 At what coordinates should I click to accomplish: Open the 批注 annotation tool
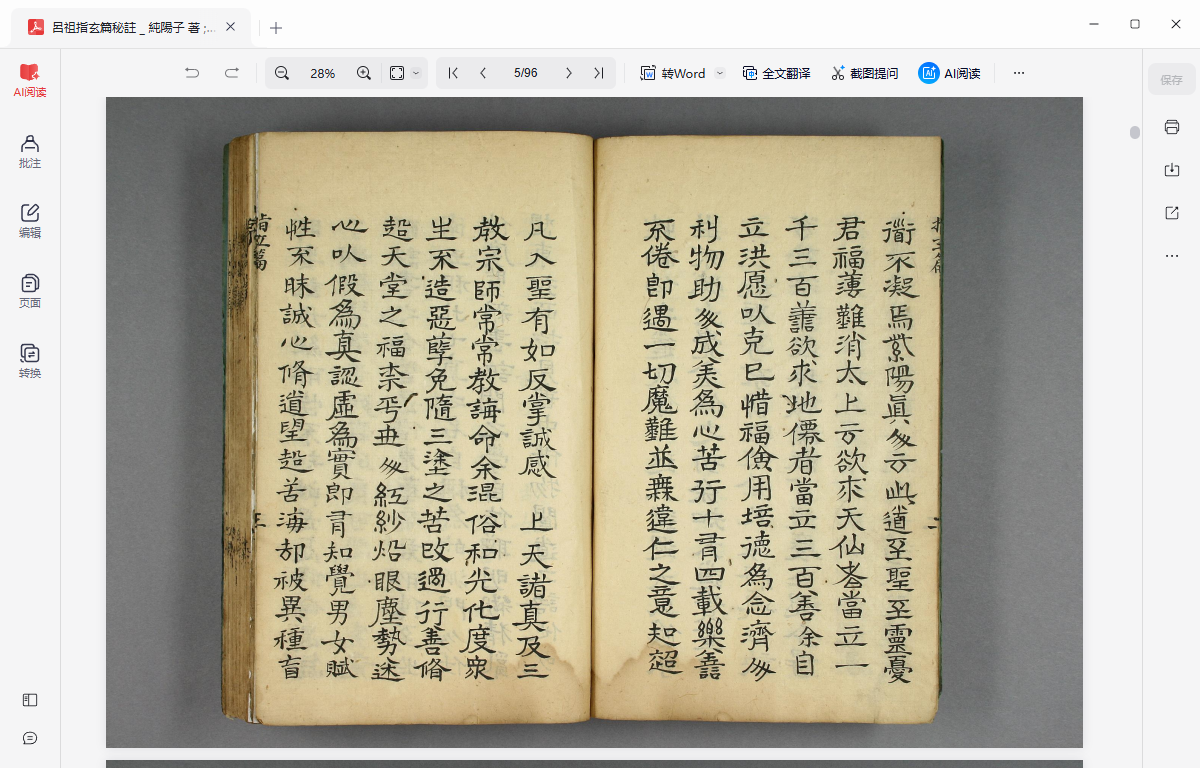click(30, 151)
